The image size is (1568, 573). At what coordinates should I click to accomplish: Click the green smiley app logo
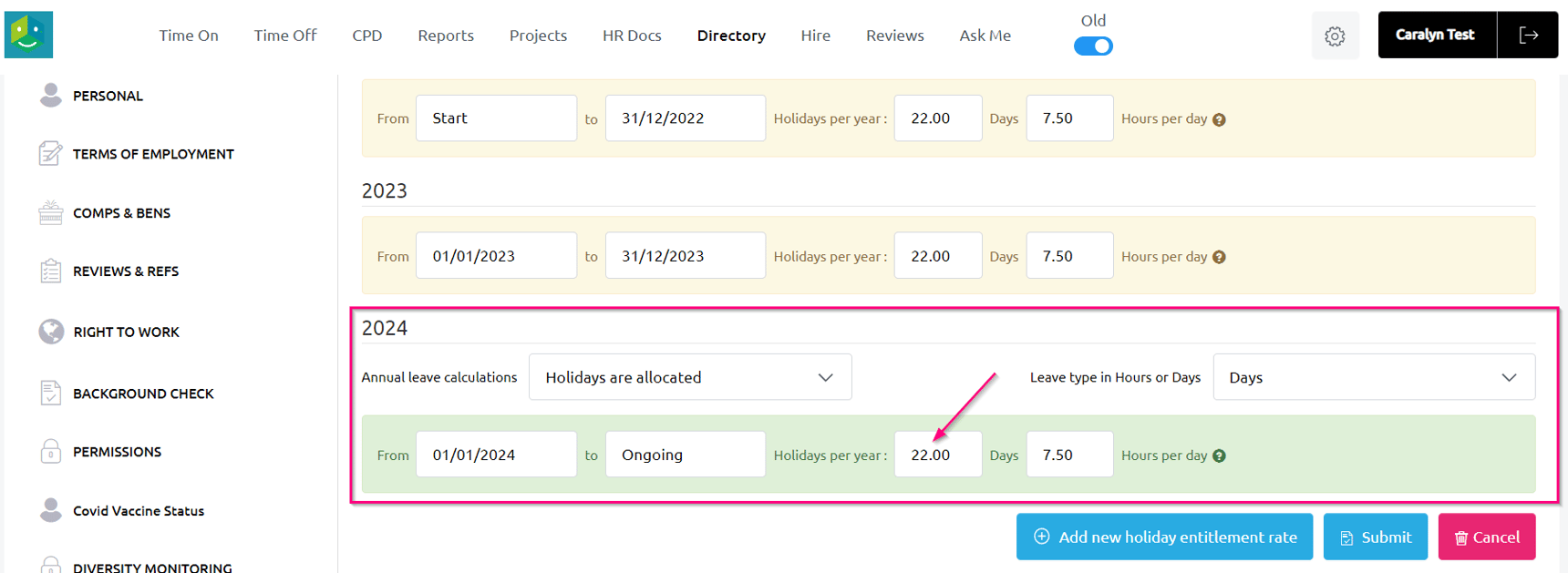pos(28,35)
